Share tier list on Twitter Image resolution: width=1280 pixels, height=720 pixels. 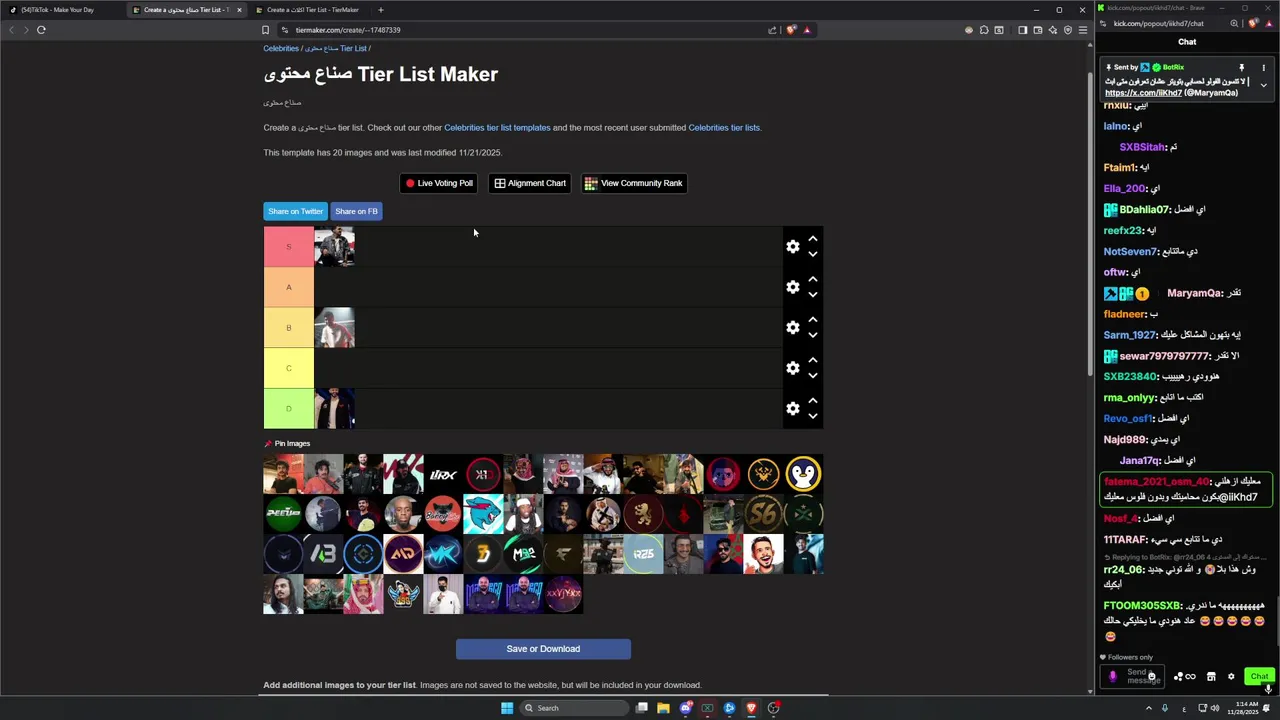295,211
